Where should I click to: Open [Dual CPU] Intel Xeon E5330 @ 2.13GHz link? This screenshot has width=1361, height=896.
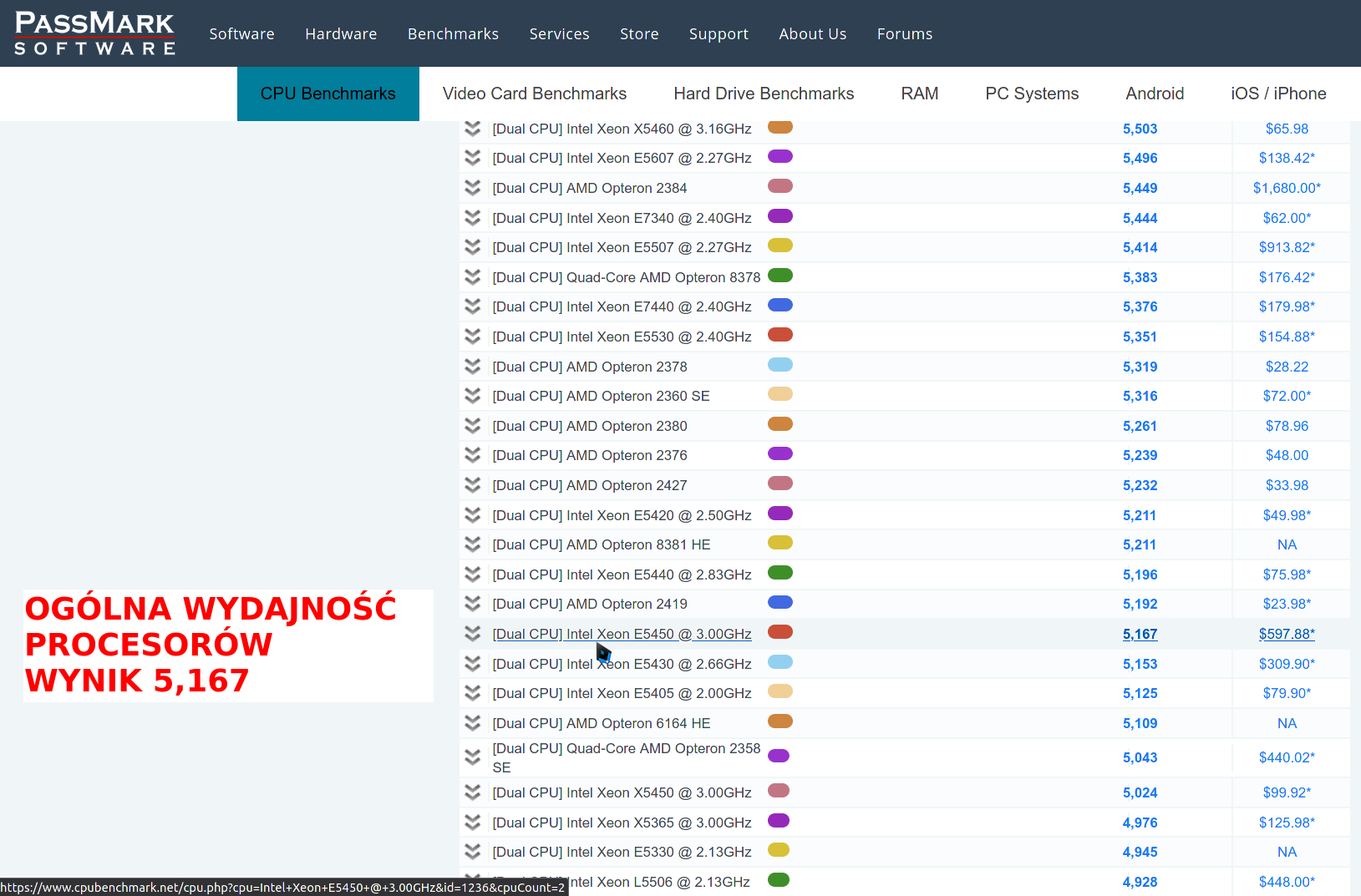click(x=622, y=852)
